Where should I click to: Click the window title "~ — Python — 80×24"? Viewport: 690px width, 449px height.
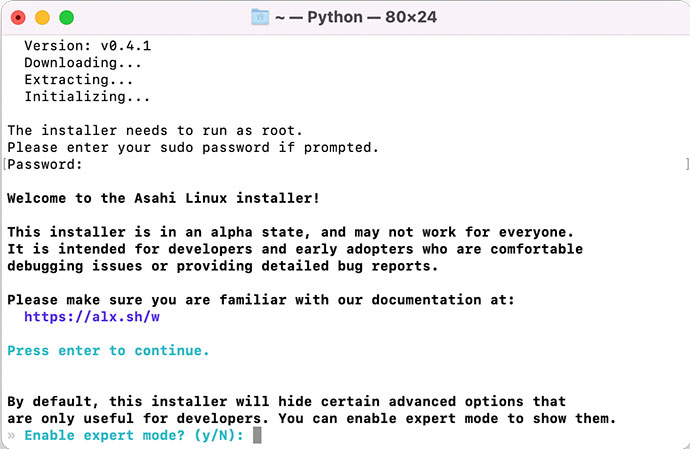click(357, 17)
